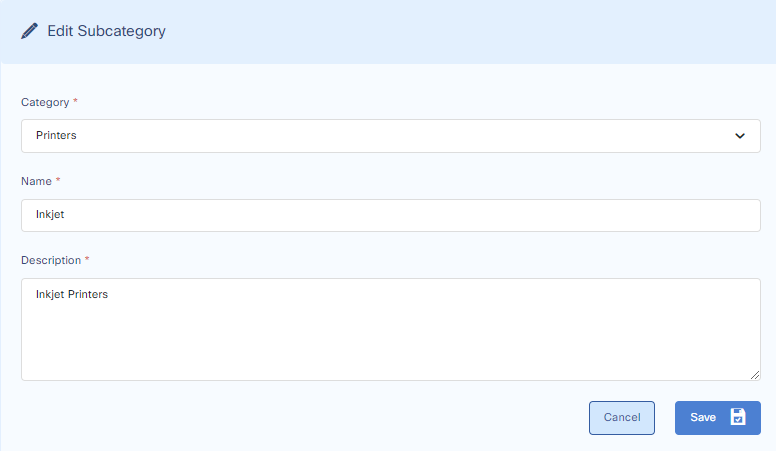776x451 pixels.
Task: Click into the Description textarea
Action: point(390,329)
